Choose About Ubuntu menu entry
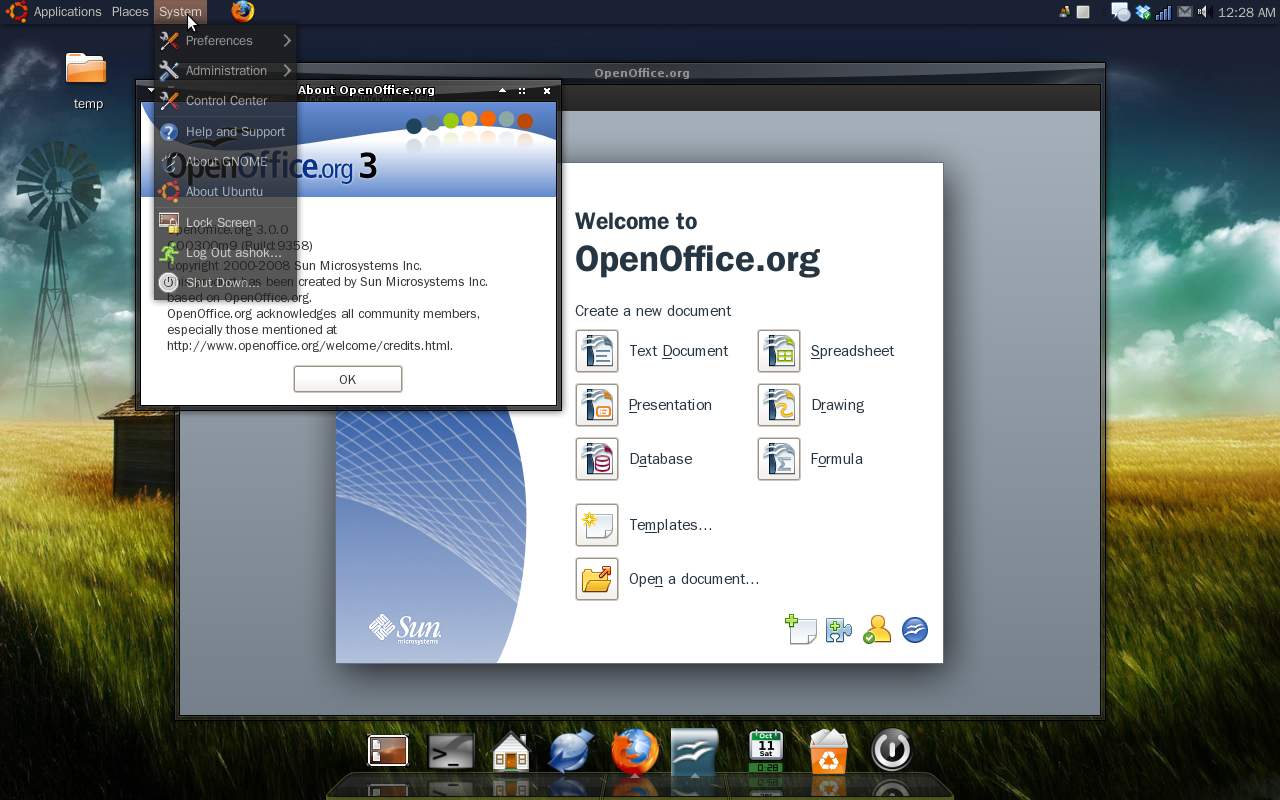 click(x=225, y=192)
